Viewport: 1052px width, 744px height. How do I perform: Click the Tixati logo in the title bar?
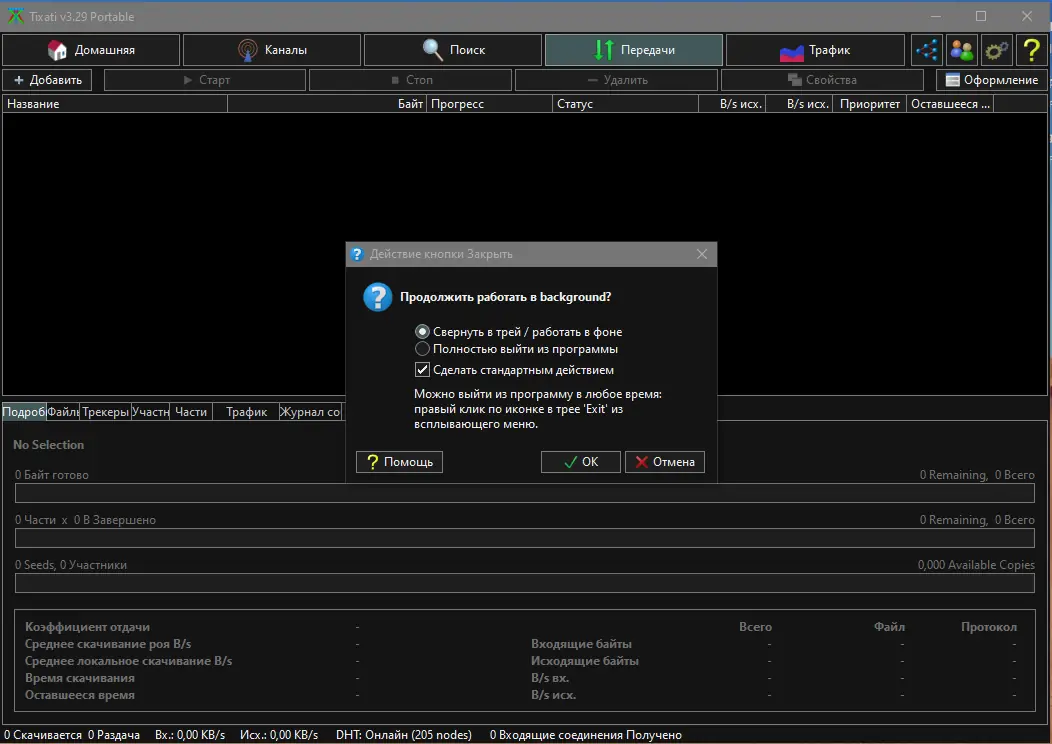(15, 16)
